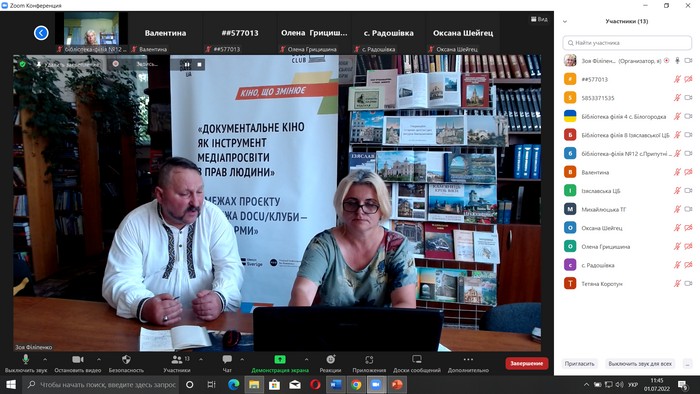Click the Пригласить invite button
The image size is (700, 394).
[579, 364]
